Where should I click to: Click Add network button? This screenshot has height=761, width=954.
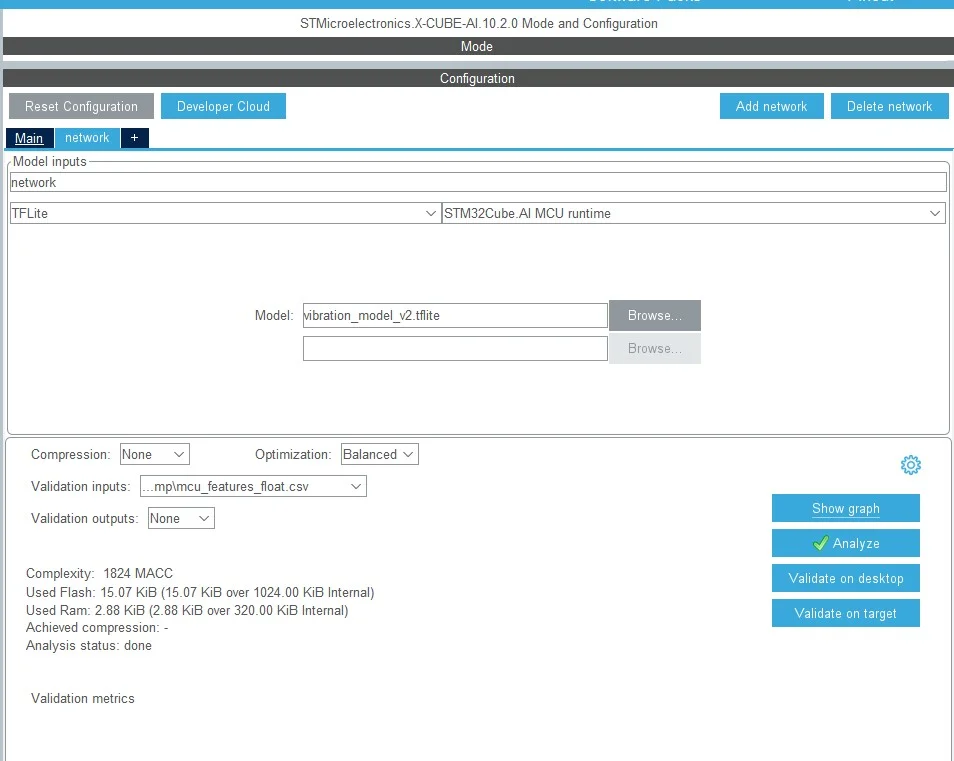(x=771, y=106)
